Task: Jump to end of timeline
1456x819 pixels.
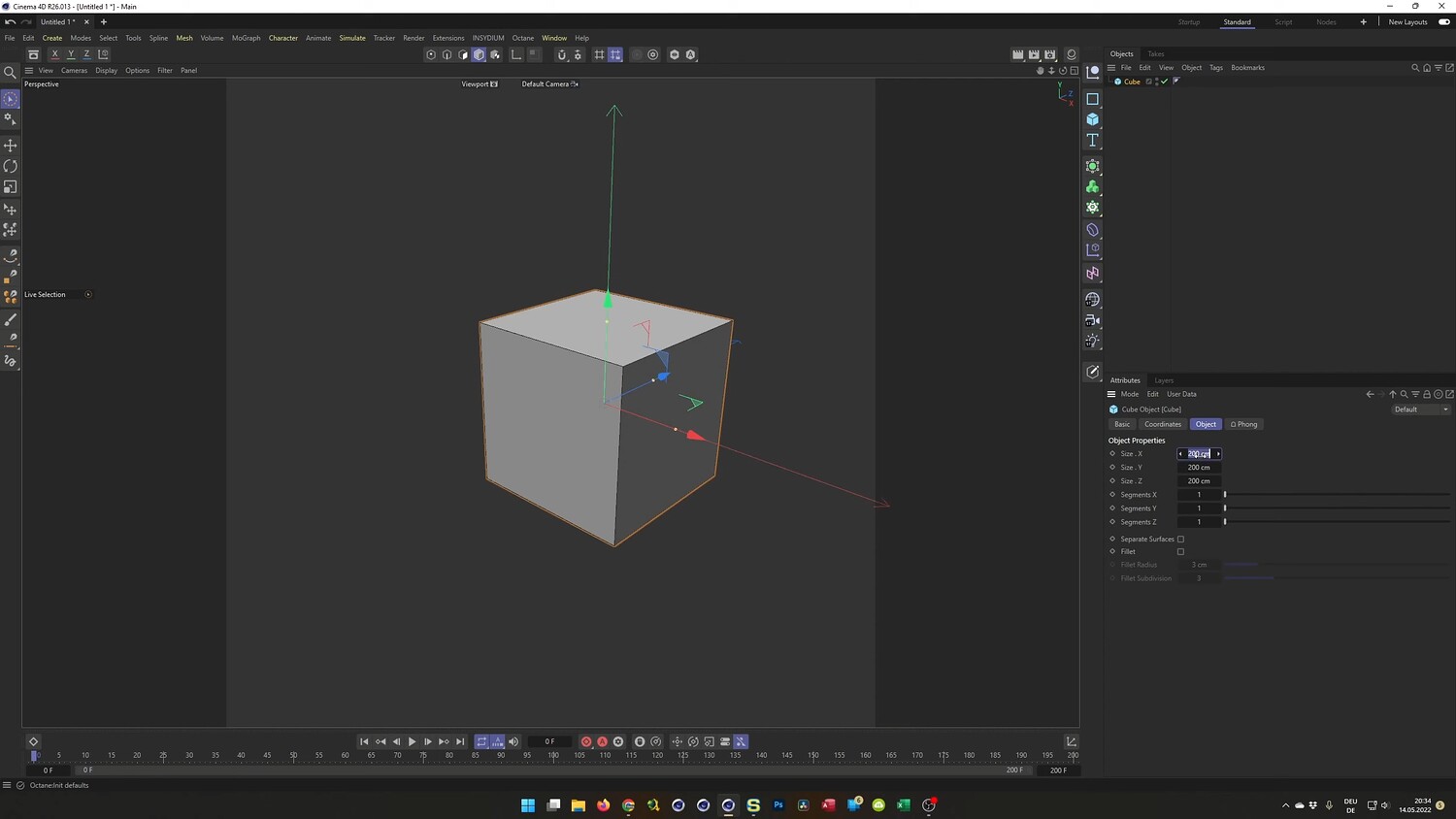Action: [460, 741]
